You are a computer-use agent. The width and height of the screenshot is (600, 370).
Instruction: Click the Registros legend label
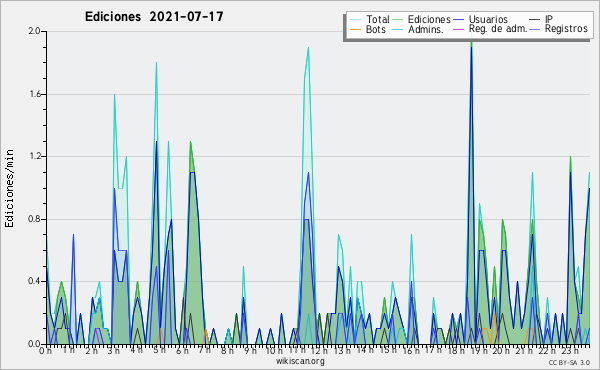(566, 29)
